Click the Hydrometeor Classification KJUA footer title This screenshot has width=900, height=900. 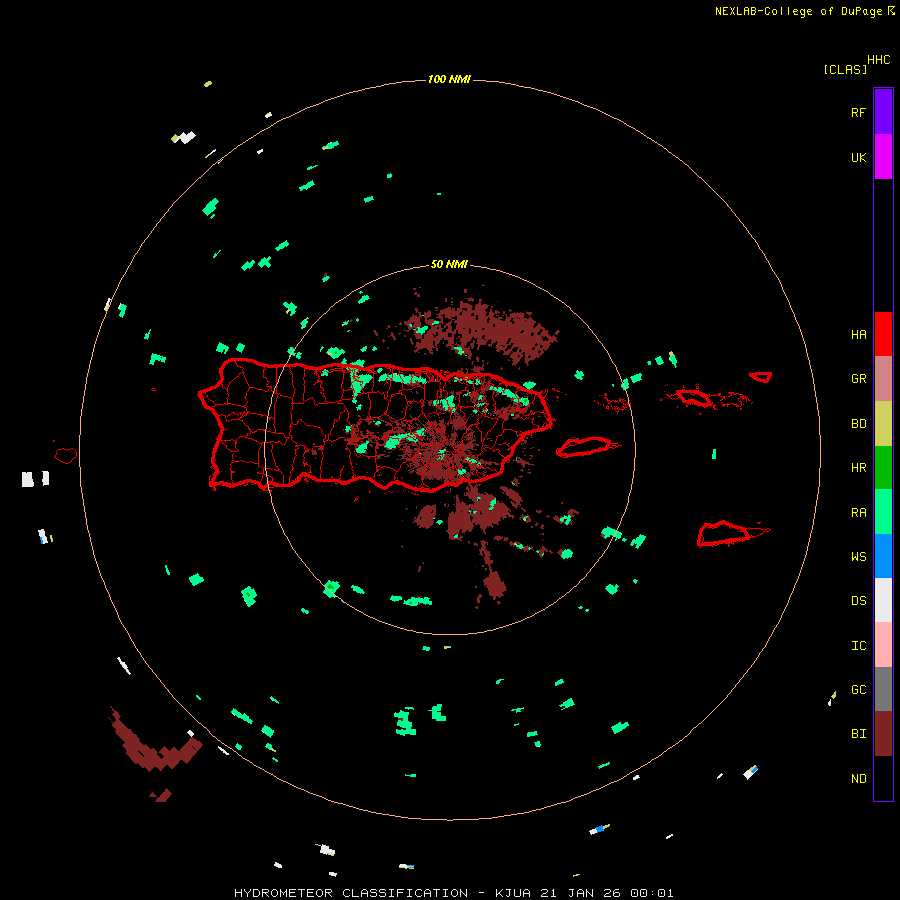tap(453, 893)
